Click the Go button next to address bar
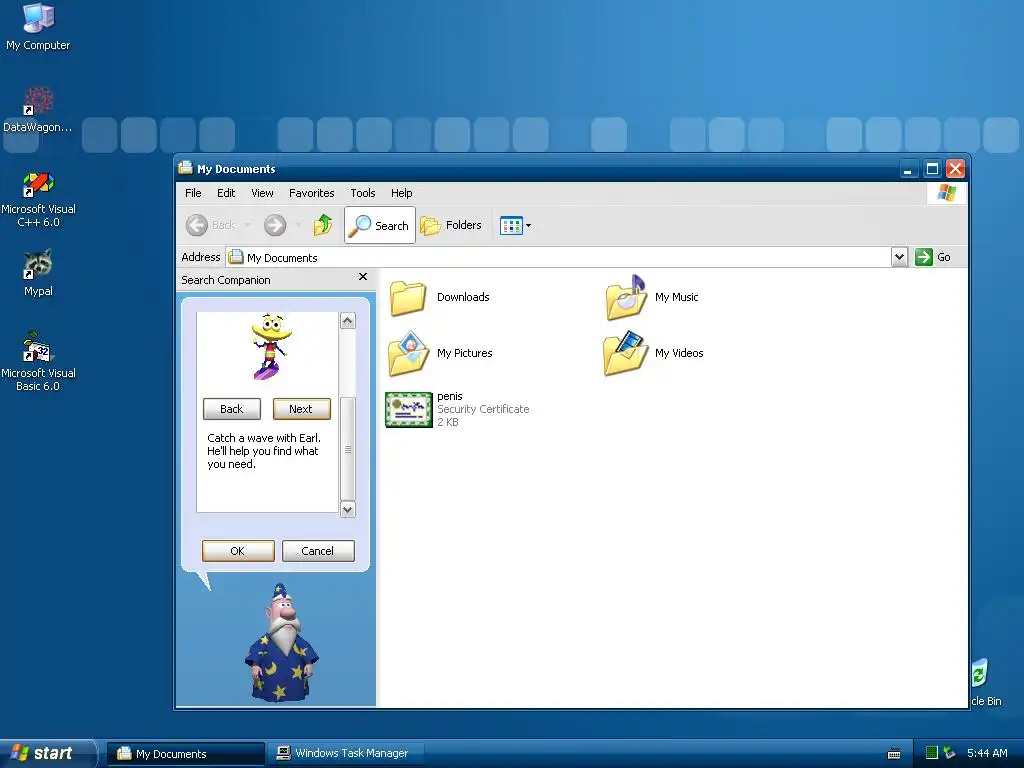This screenshot has width=1024, height=768. tap(933, 257)
